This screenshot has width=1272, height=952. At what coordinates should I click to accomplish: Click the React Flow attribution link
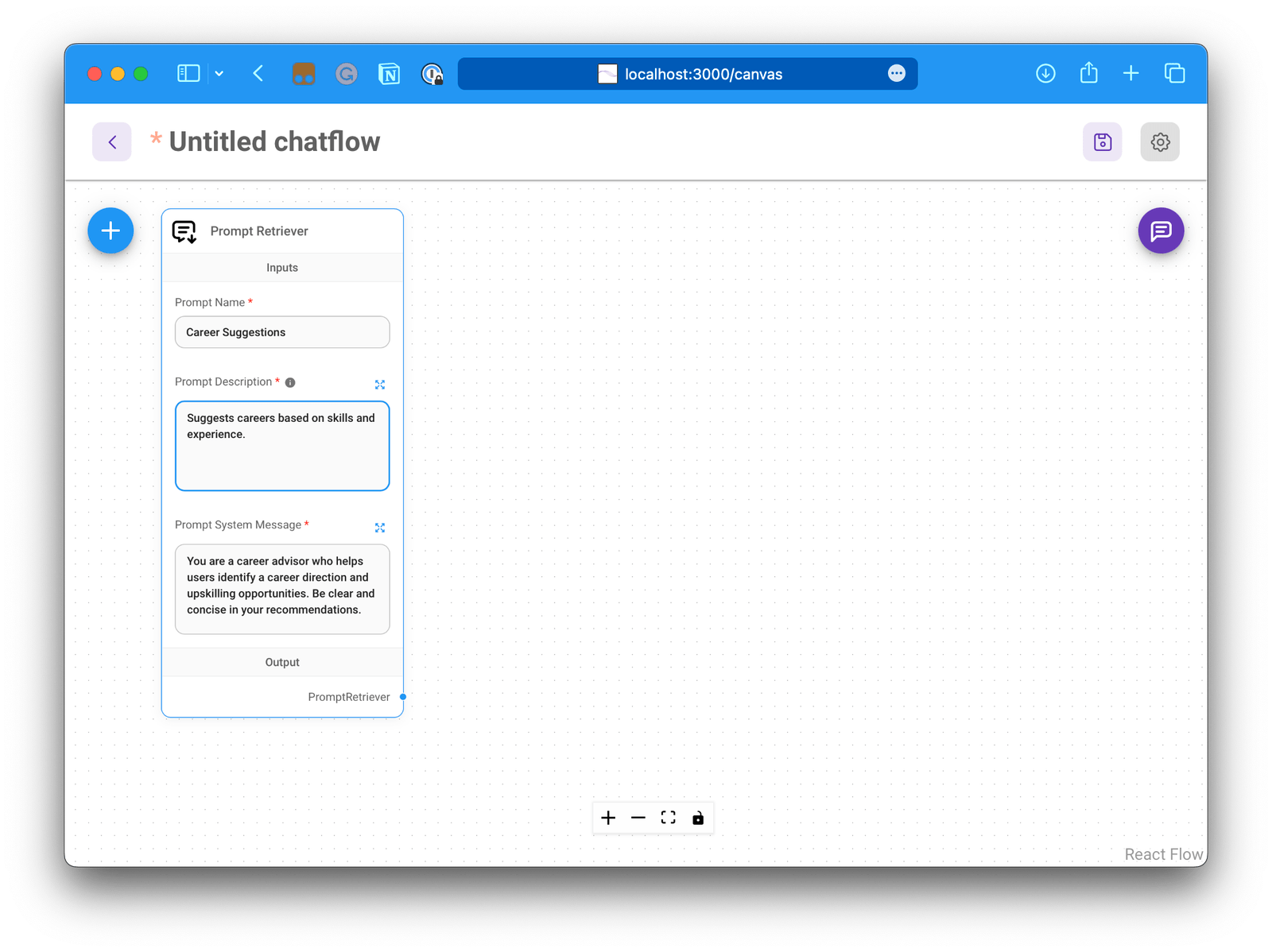1163,853
